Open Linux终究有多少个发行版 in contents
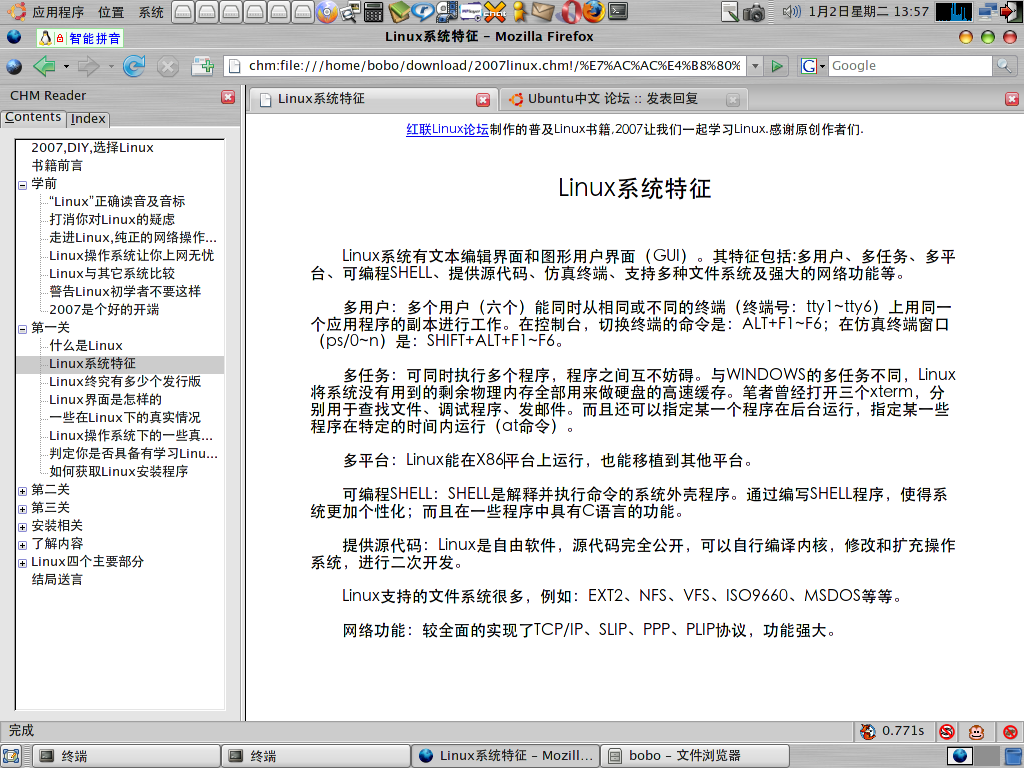This screenshot has width=1024, height=768. (x=125, y=382)
